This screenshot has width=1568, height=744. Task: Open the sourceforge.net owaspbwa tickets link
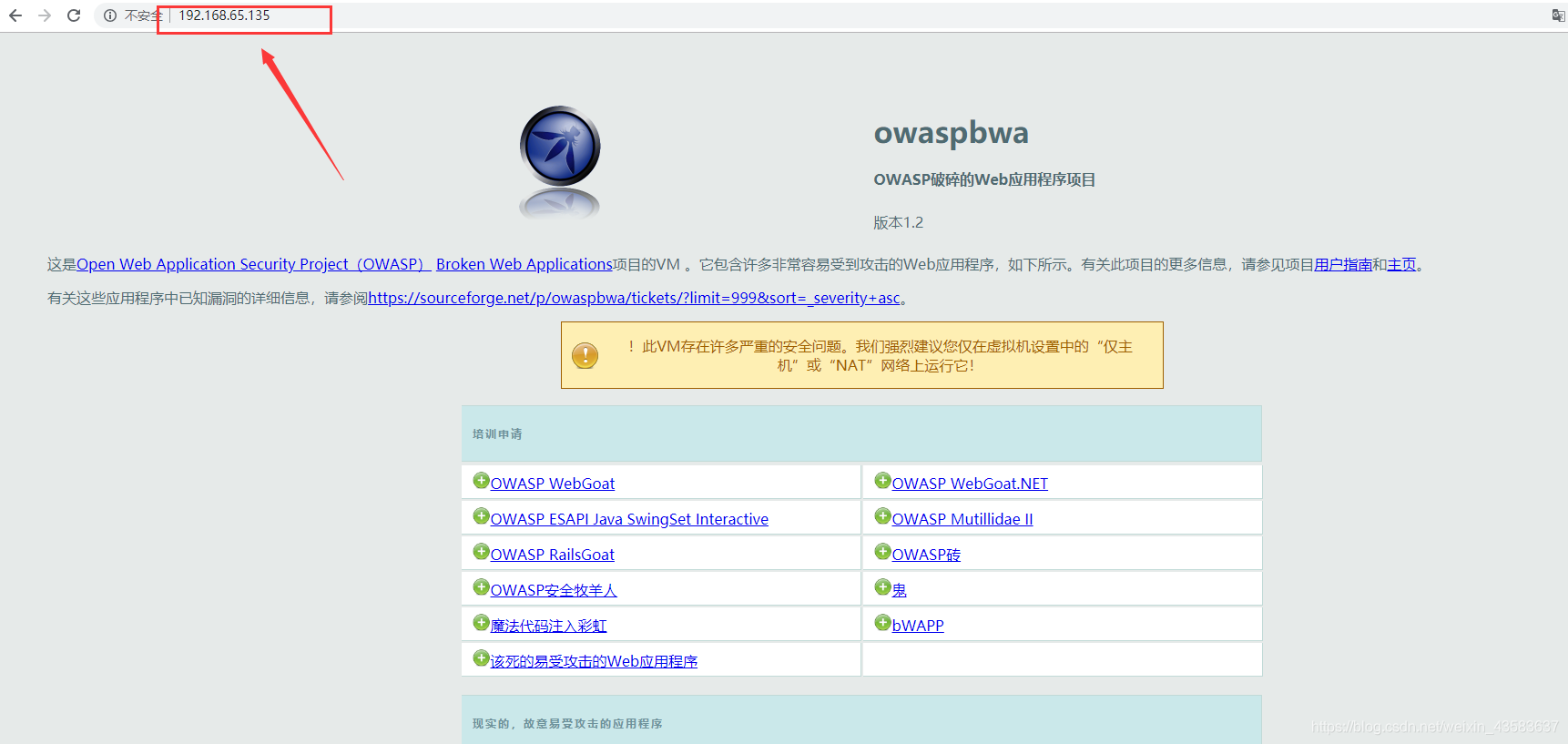click(x=634, y=298)
